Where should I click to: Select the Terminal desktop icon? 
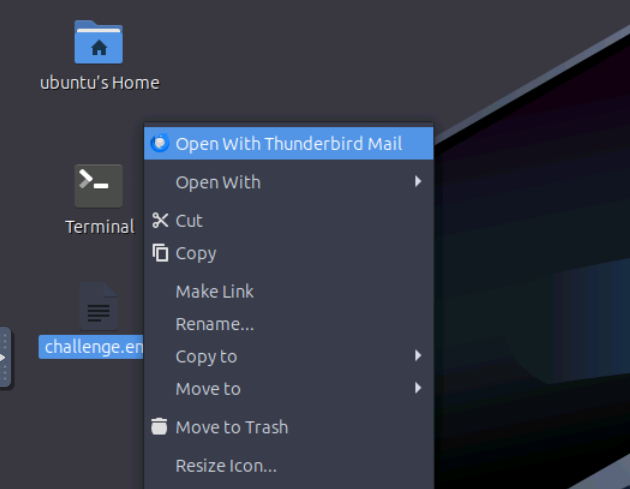click(x=98, y=186)
